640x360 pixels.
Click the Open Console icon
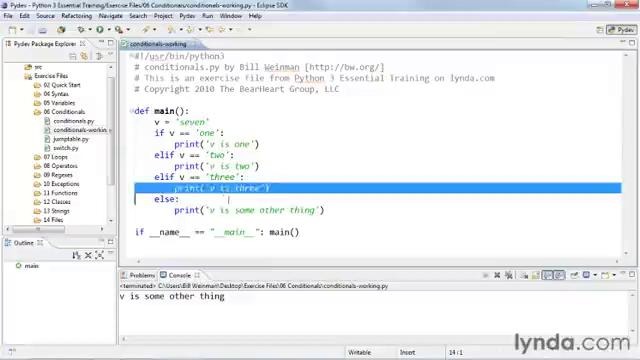(605, 275)
